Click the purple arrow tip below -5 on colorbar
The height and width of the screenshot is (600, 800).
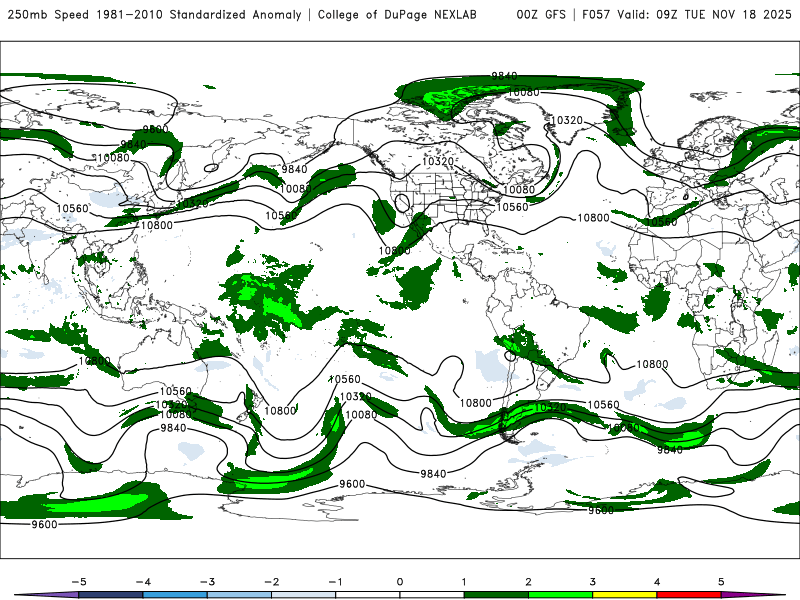click(48, 595)
